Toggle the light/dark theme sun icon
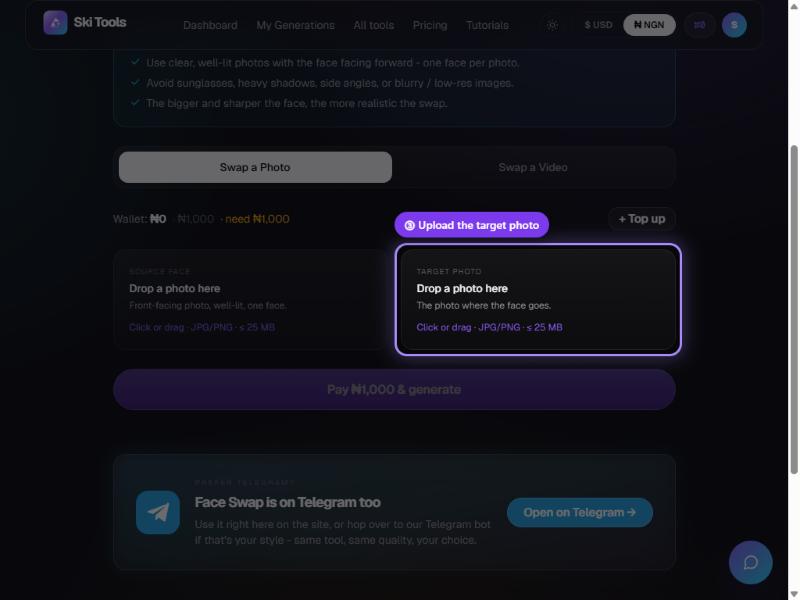Image resolution: width=800 pixels, height=600 pixels. point(552,25)
